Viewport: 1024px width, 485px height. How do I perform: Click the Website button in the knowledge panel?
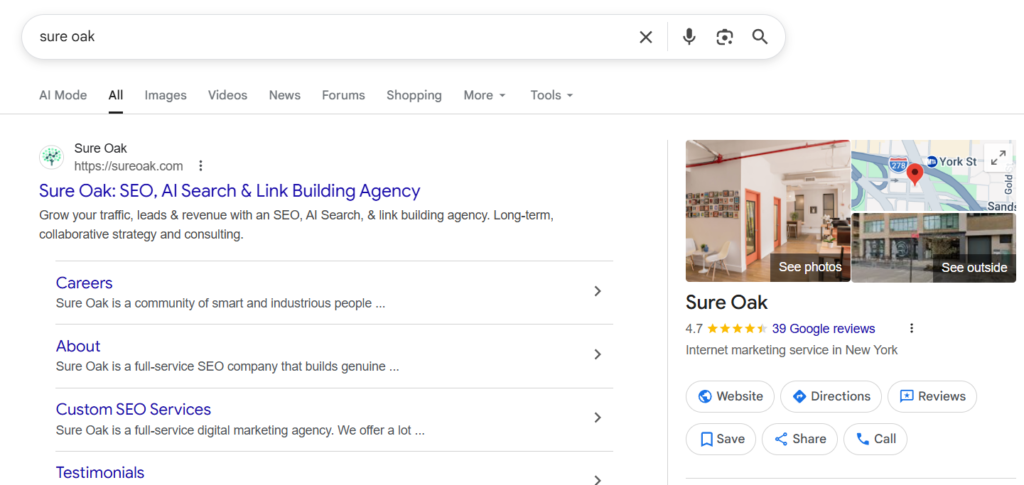[730, 396]
